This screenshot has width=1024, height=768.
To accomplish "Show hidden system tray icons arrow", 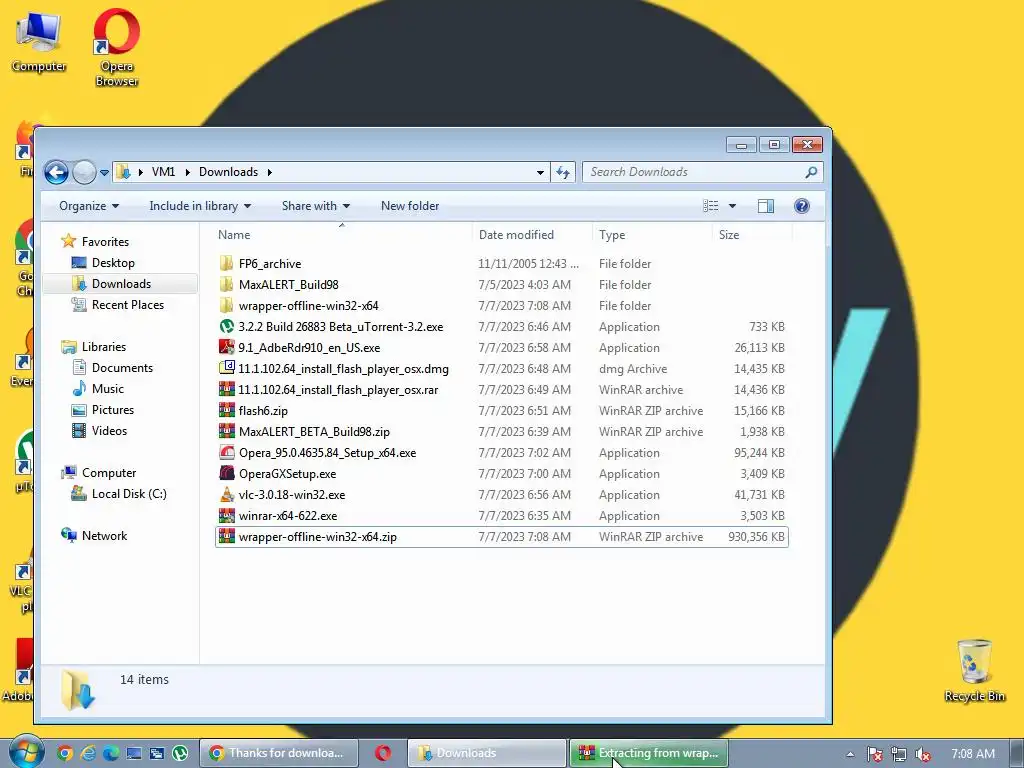I will 850,754.
